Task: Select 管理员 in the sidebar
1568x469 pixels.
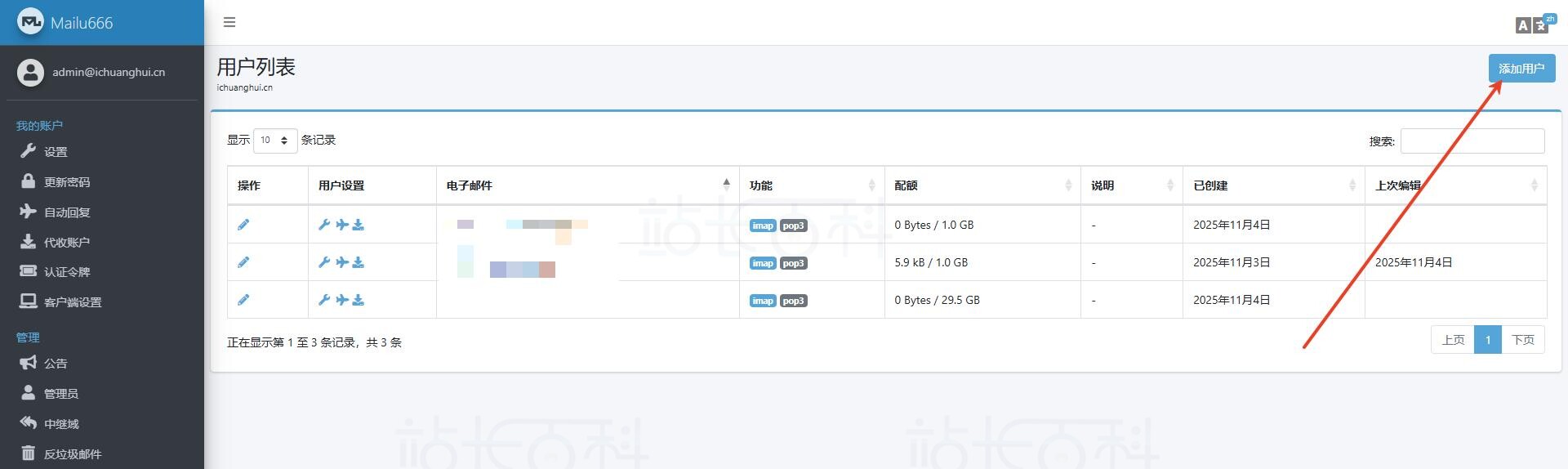Action: point(61,394)
